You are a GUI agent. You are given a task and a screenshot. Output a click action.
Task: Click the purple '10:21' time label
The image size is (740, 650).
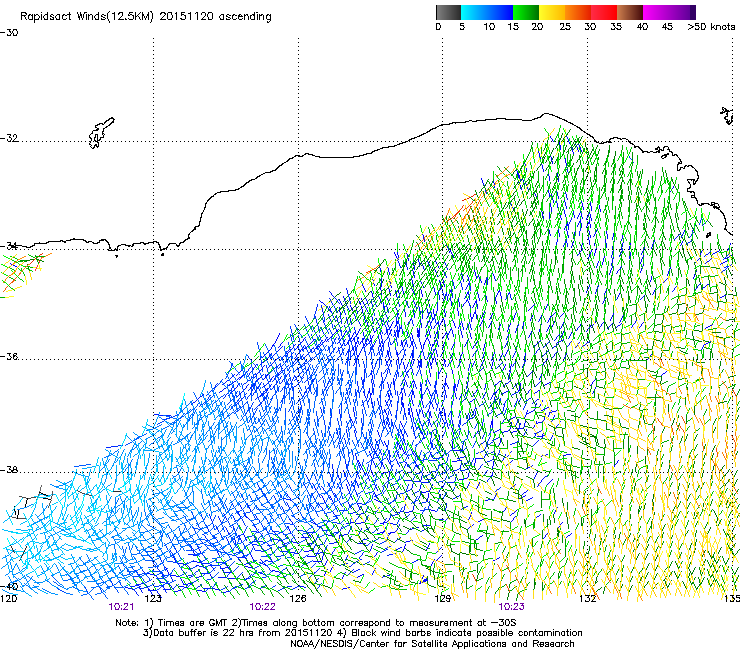[121, 607]
